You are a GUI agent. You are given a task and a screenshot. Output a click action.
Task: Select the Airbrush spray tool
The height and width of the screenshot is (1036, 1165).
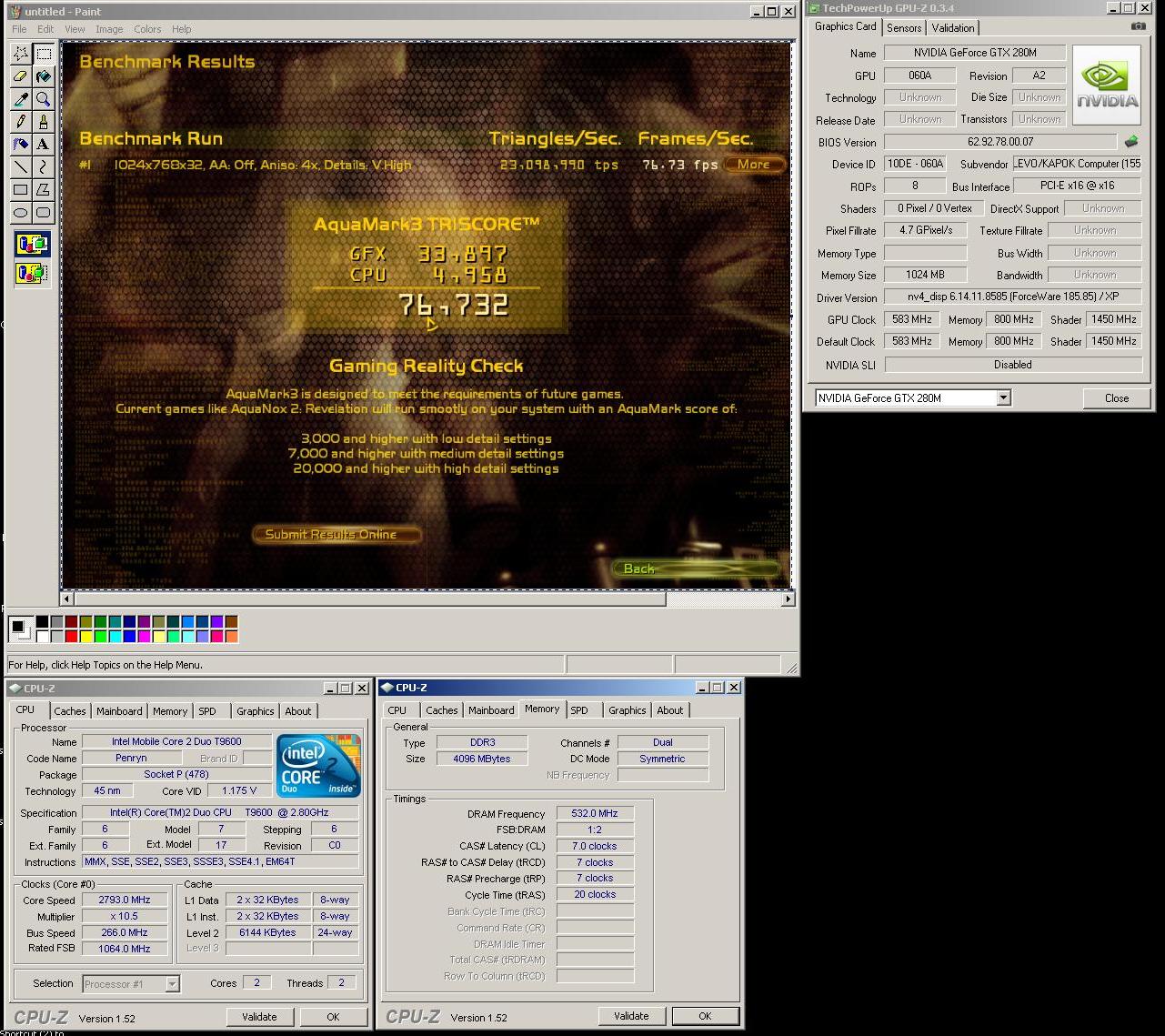[20, 145]
